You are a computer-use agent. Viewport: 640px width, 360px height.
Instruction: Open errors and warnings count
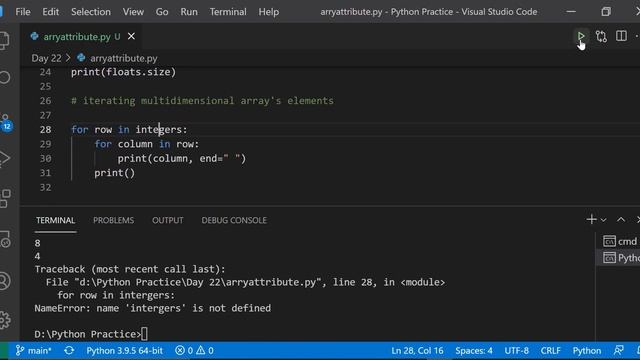point(194,351)
